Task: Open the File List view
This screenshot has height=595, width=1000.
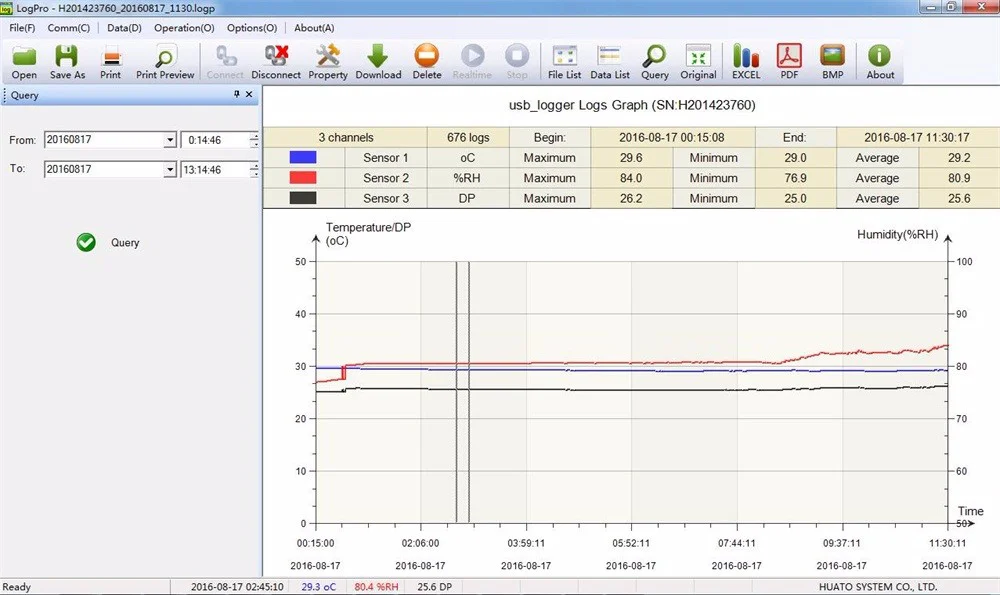Action: click(x=564, y=61)
